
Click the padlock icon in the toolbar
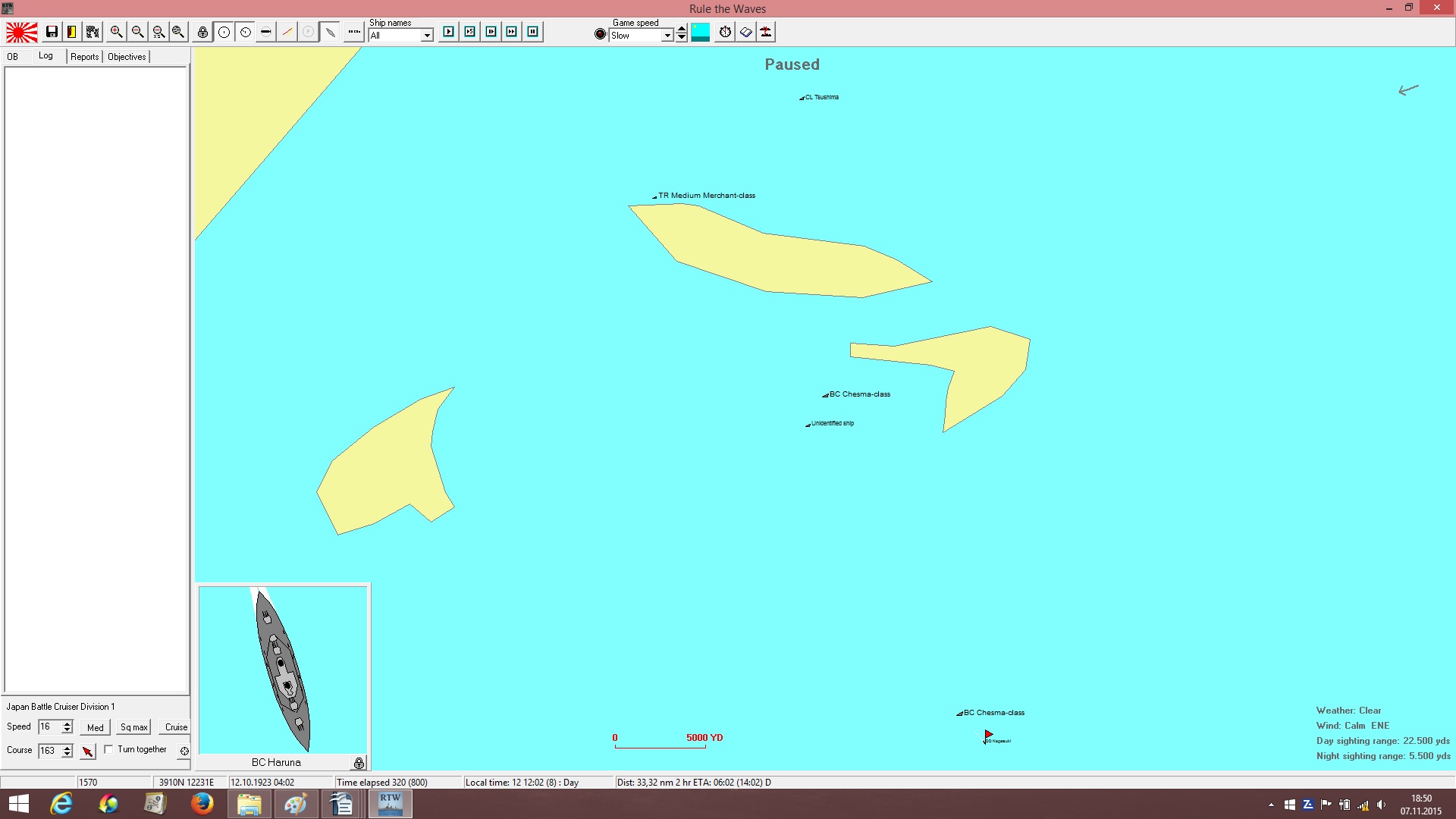pyautogui.click(x=202, y=32)
